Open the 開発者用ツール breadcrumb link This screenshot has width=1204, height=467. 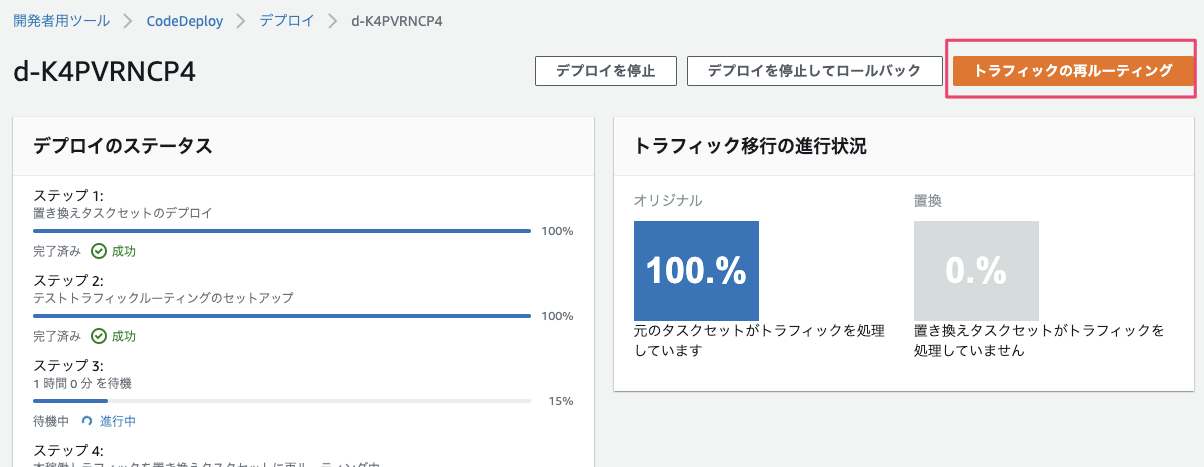click(x=62, y=21)
